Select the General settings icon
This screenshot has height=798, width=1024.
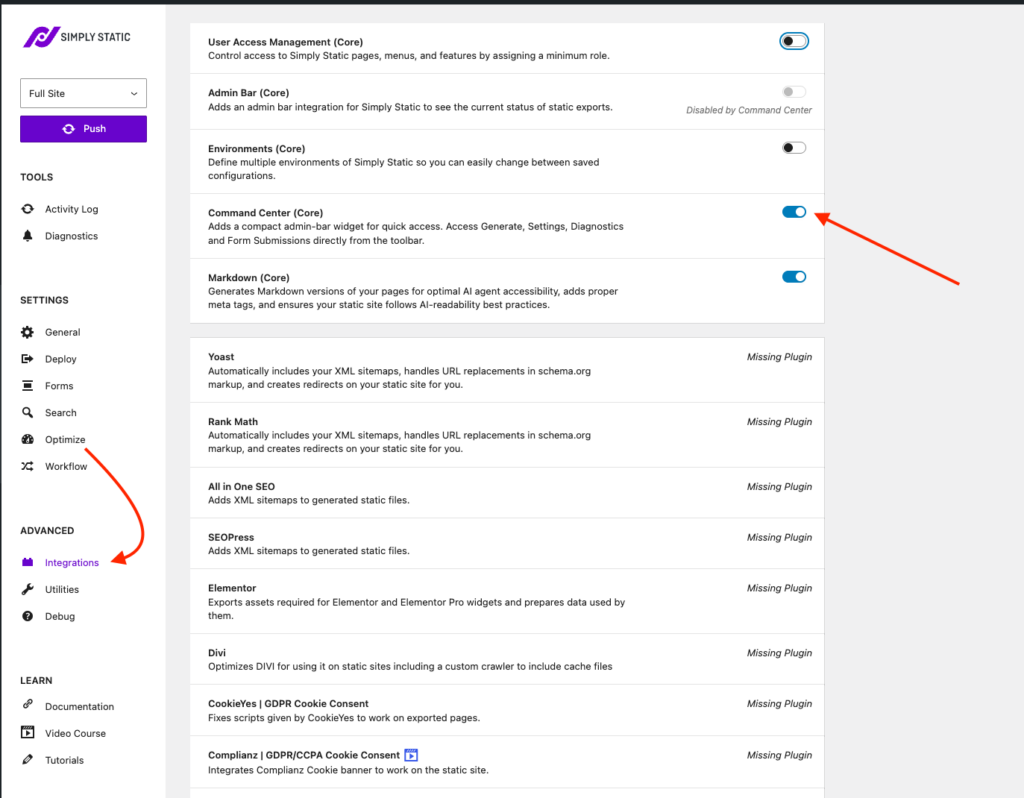coord(28,332)
